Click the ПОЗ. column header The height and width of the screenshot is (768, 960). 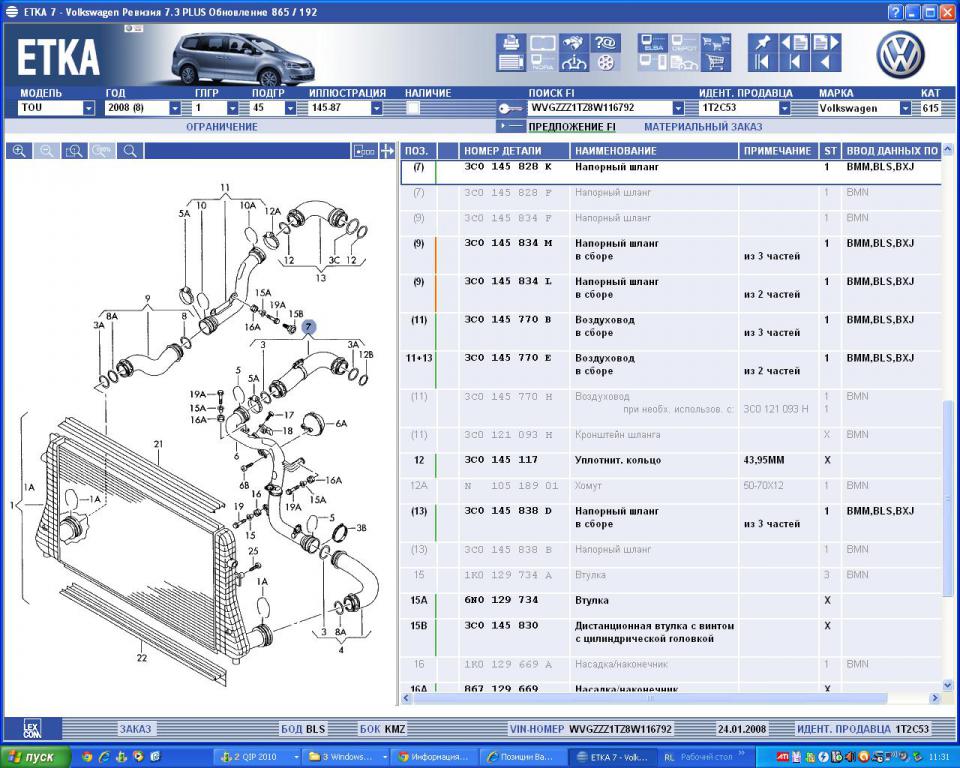[x=418, y=151]
